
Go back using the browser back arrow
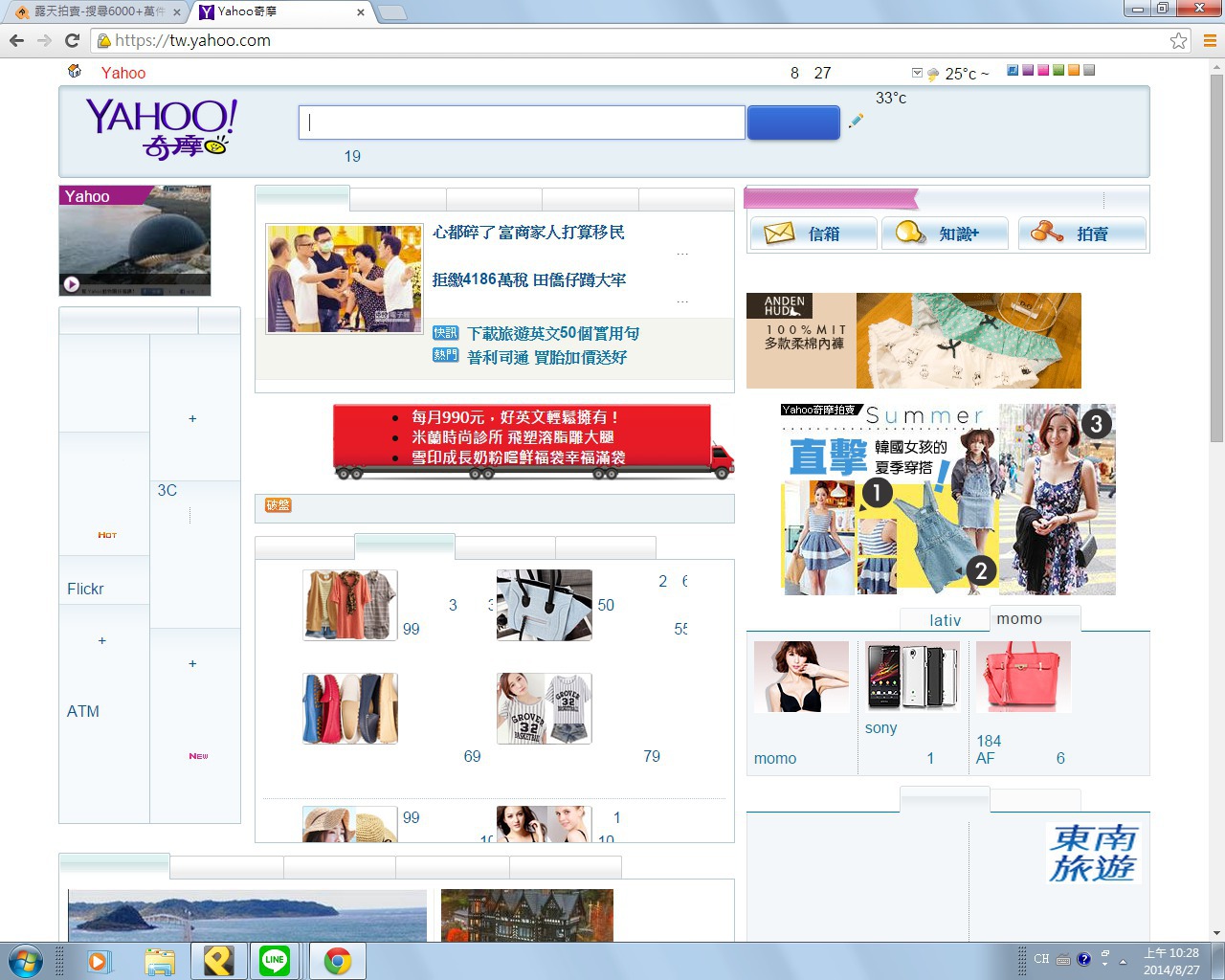16,40
